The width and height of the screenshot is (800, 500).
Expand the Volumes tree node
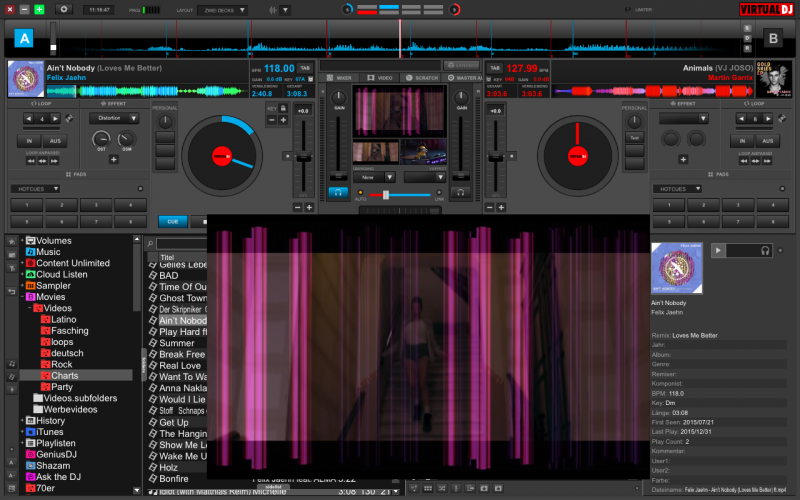click(x=22, y=240)
